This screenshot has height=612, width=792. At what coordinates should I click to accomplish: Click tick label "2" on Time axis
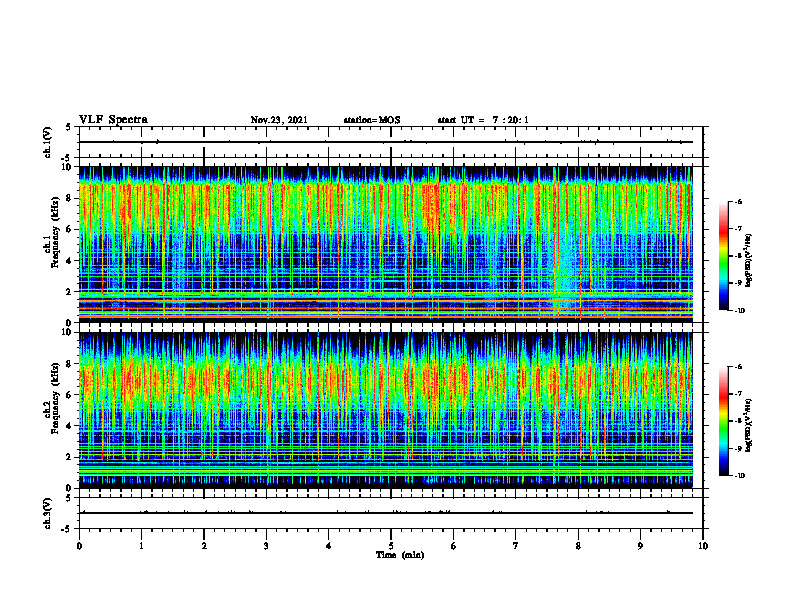pos(204,546)
